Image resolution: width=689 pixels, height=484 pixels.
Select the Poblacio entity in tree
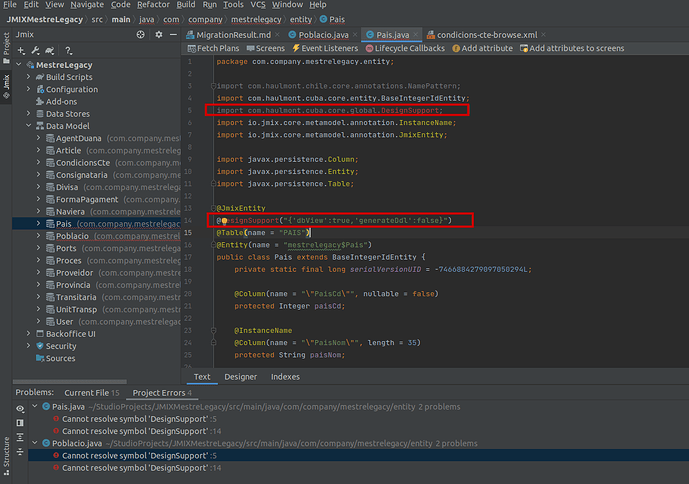tap(96, 236)
